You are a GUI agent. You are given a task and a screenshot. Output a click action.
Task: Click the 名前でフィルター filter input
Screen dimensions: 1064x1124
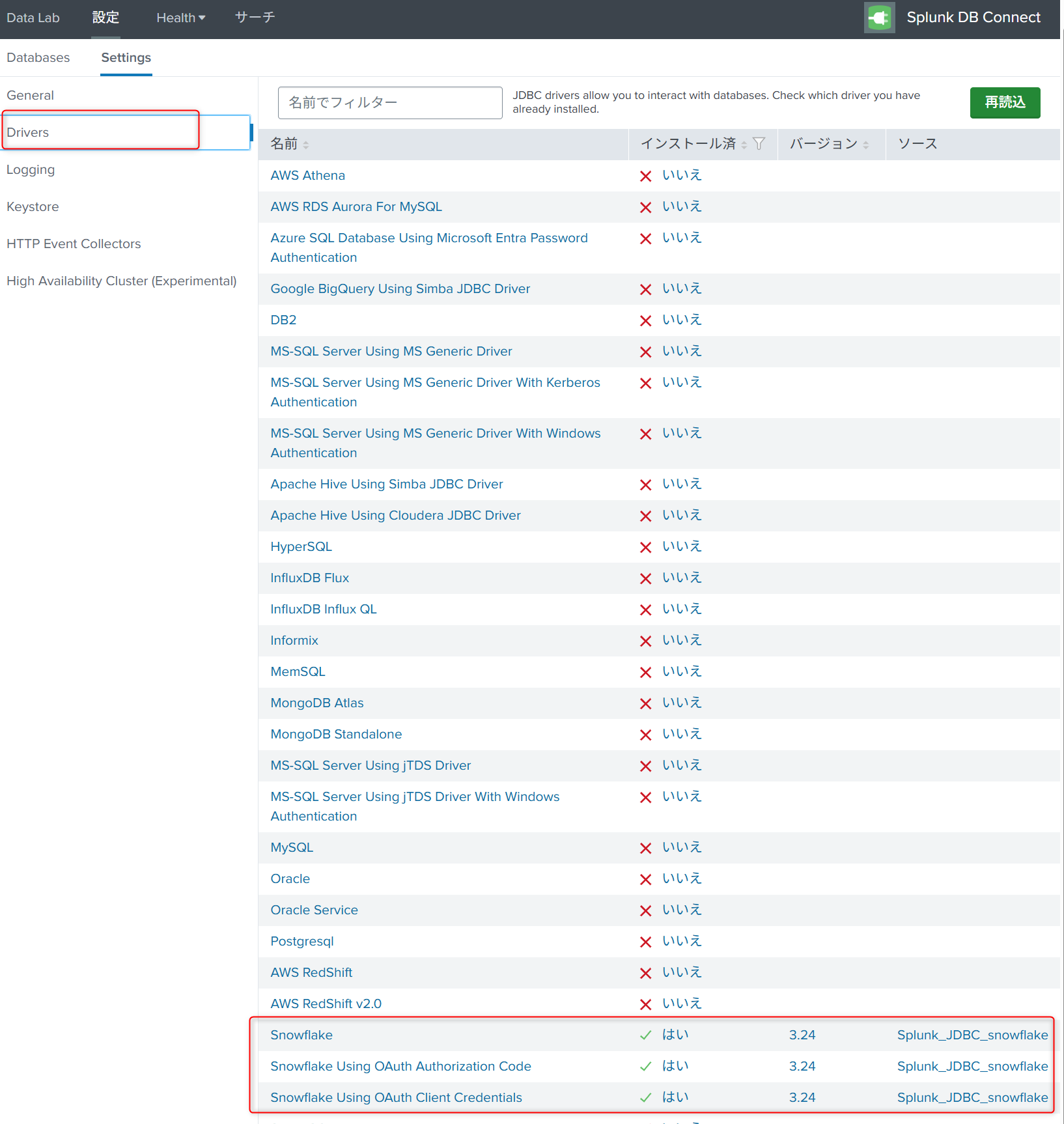(389, 103)
